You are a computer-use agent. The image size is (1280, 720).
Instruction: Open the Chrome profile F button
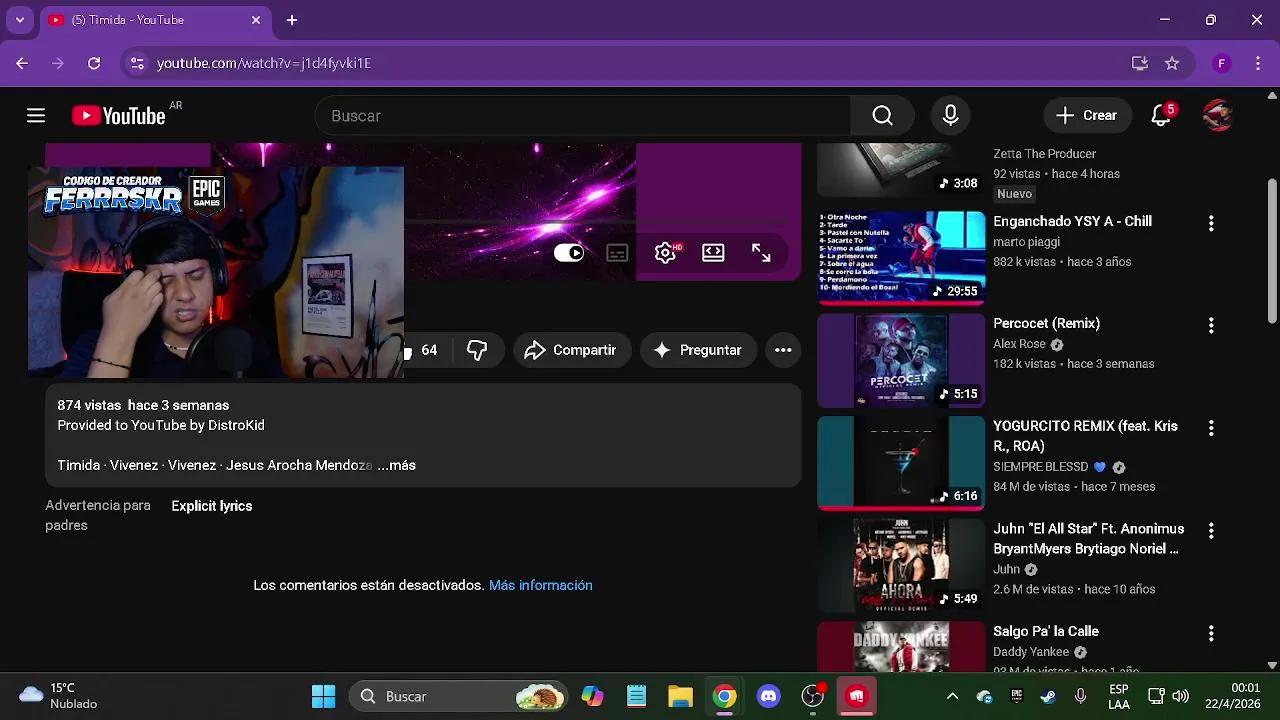(x=1221, y=63)
